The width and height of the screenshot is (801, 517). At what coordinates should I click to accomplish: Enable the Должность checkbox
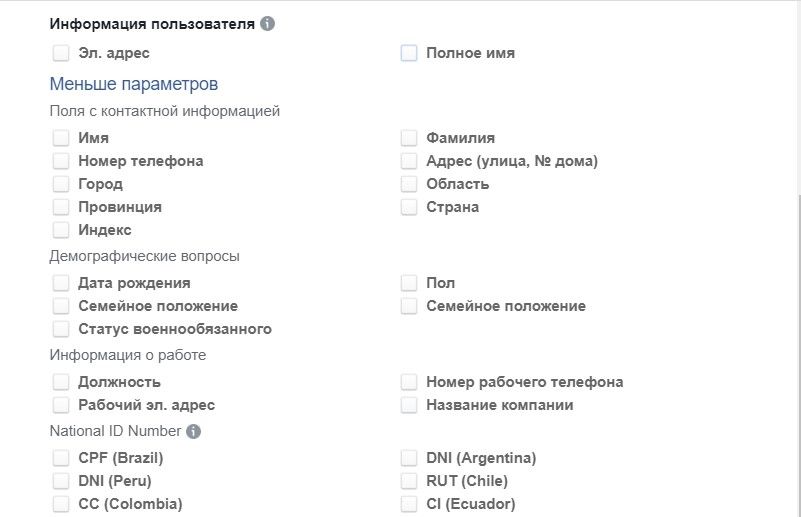click(x=61, y=382)
